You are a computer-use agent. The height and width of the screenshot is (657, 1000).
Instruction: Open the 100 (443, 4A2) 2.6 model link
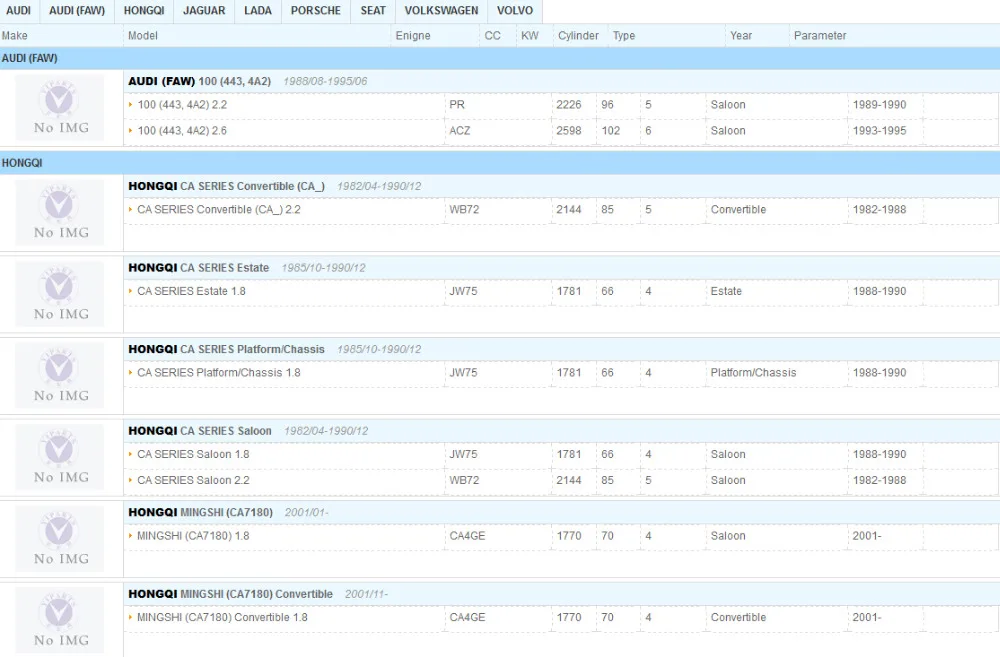coord(182,131)
